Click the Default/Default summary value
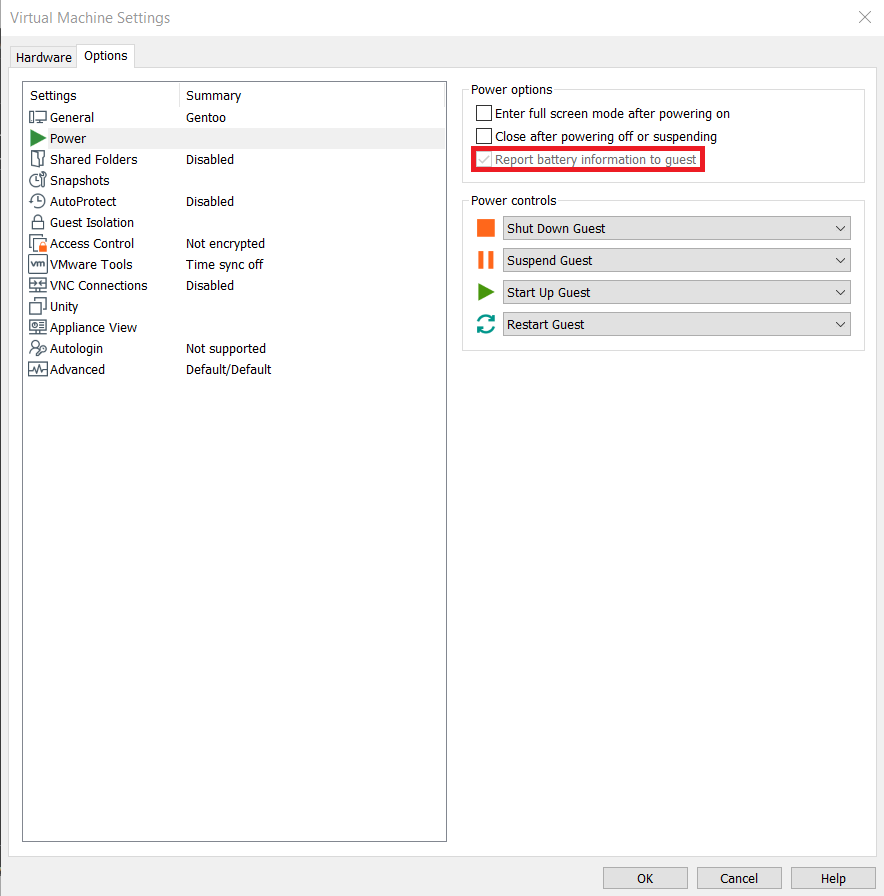Screen dimensions: 884x896 pyautogui.click(x=228, y=369)
